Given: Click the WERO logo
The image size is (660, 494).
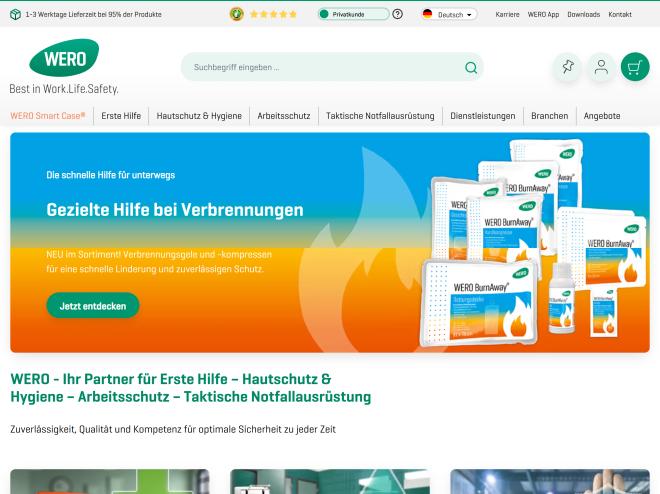Looking at the screenshot, I should tap(64, 58).
